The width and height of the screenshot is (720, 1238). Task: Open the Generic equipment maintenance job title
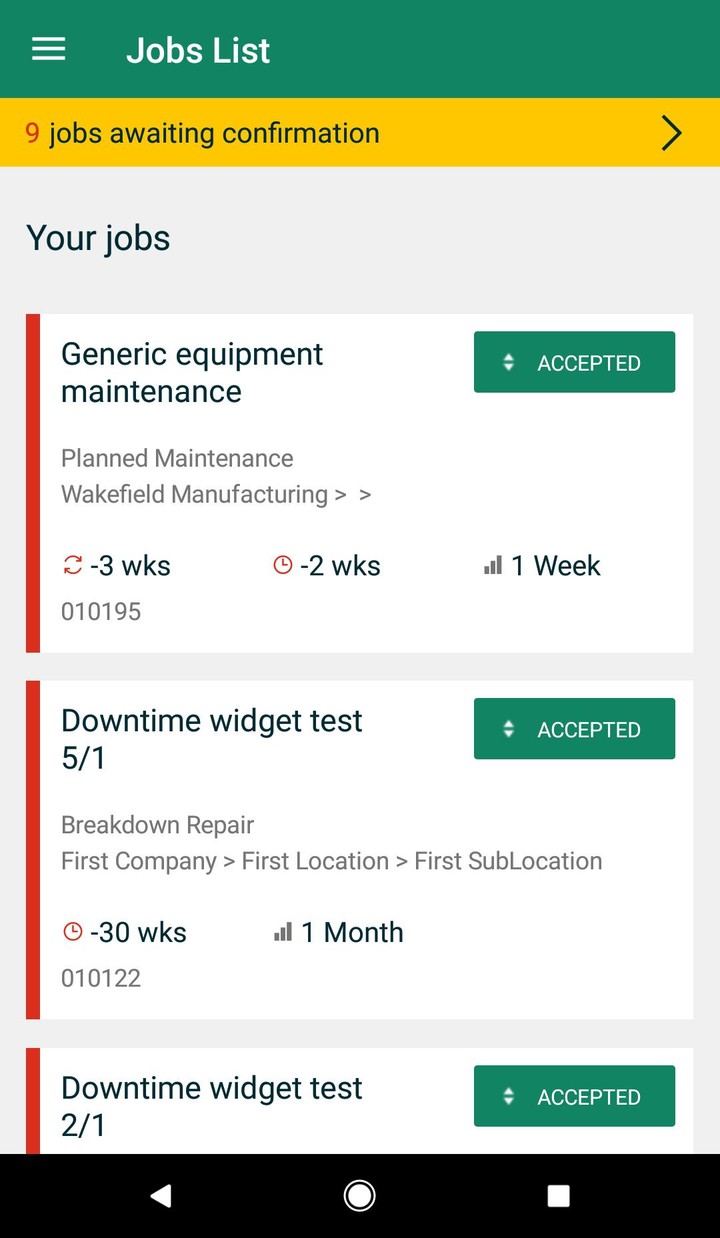[x=192, y=373]
